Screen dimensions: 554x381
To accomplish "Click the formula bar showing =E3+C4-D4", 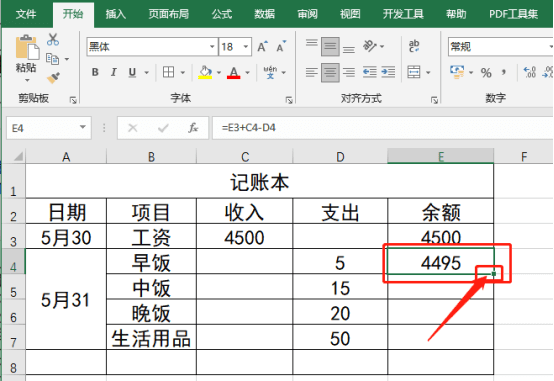I will point(383,128).
